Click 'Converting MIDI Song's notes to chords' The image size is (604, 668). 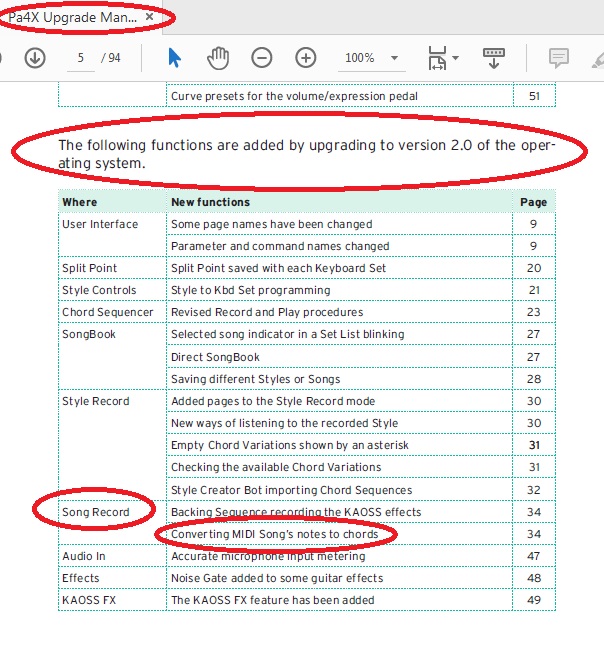point(274,534)
